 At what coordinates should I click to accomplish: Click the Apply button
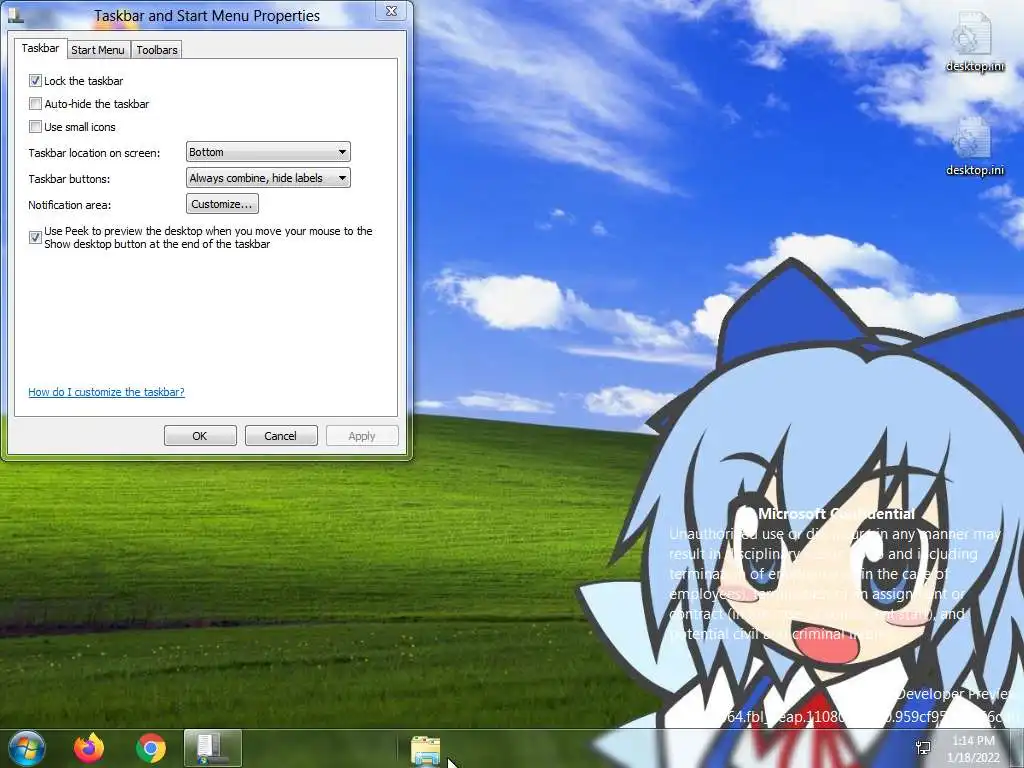[362, 436]
